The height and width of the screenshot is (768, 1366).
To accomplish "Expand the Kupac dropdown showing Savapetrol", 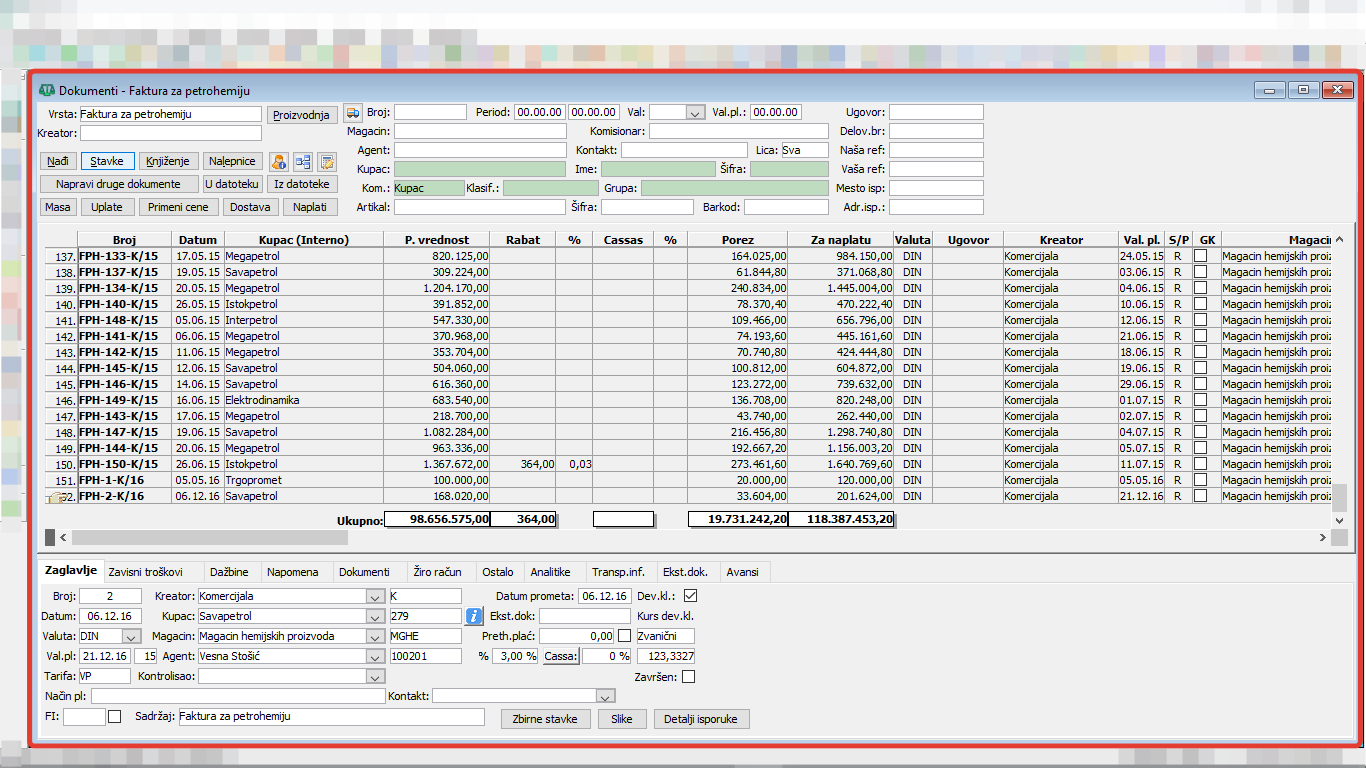I will [375, 616].
